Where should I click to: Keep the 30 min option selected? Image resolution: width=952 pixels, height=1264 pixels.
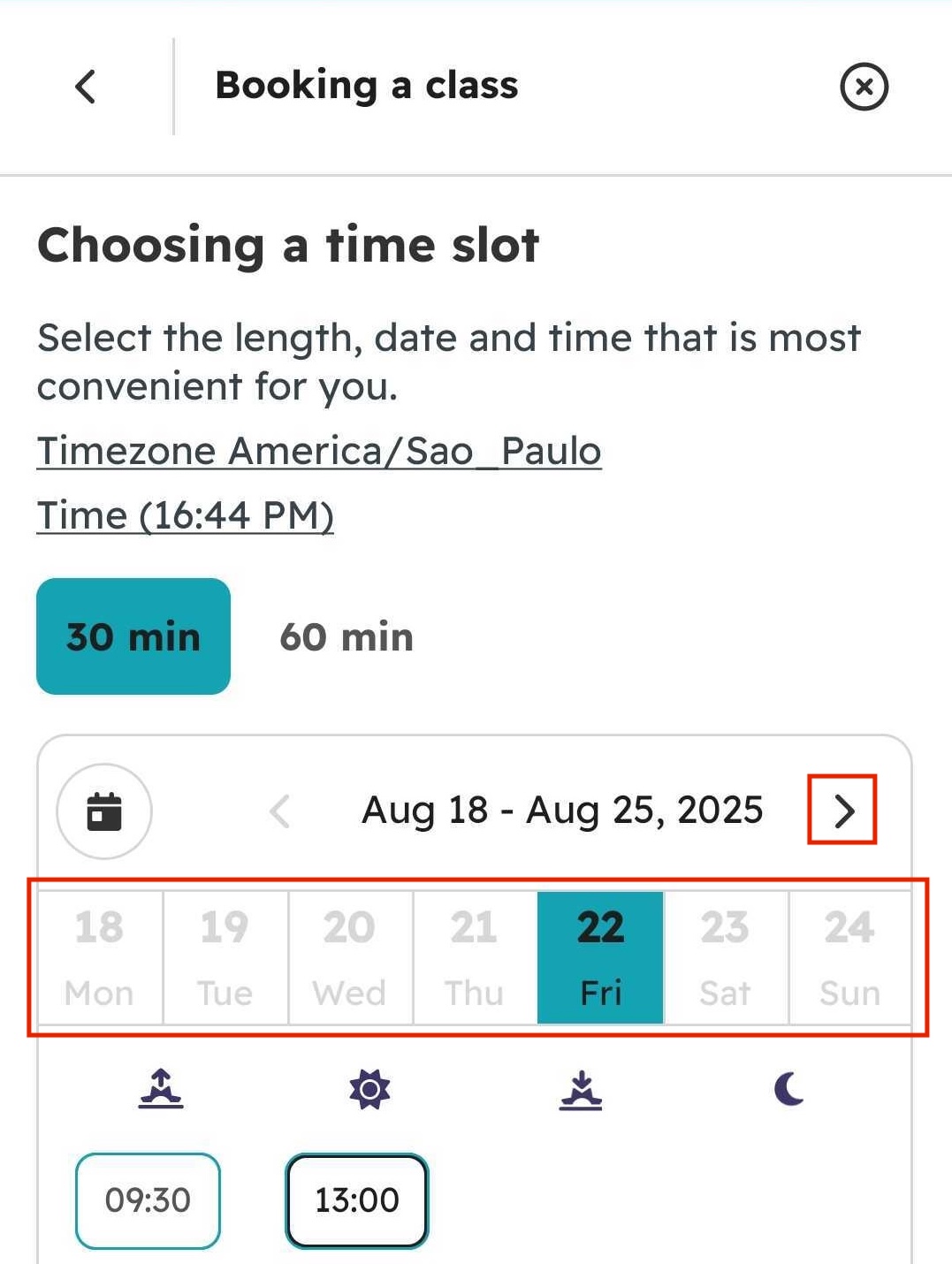133,636
